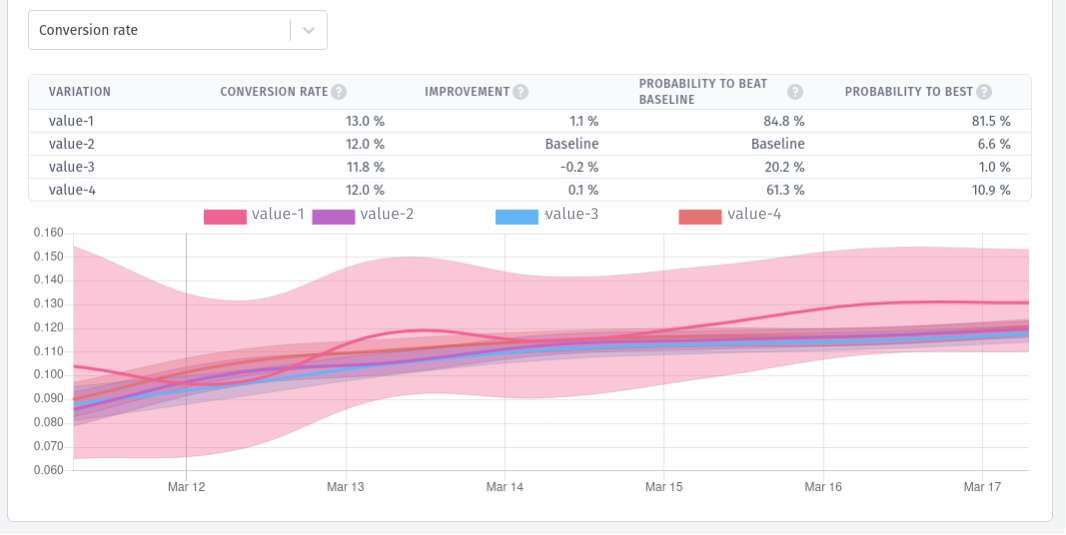The image size is (1066, 535).
Task: Click the dropdown chevron arrow
Action: 309,30
